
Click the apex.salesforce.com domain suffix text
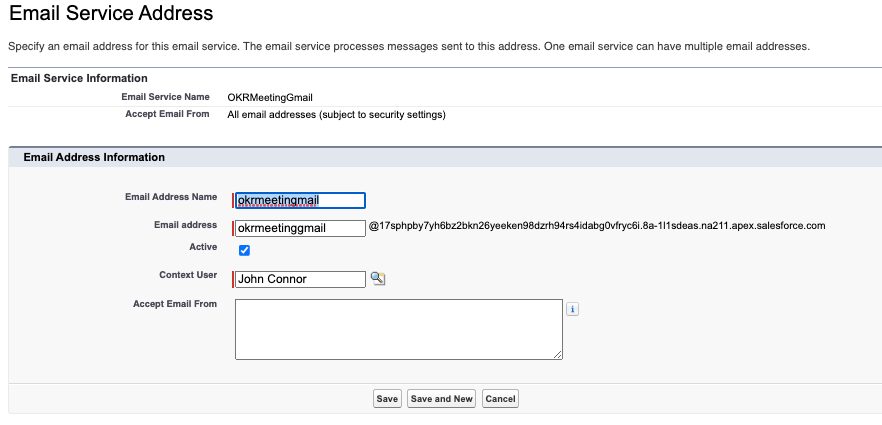point(596,226)
